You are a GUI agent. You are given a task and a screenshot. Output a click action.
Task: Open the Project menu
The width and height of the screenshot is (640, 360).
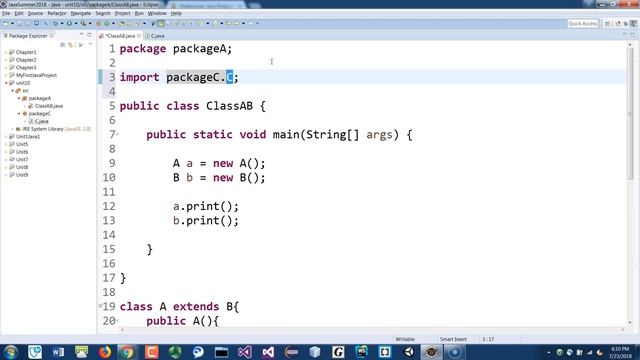(122, 13)
